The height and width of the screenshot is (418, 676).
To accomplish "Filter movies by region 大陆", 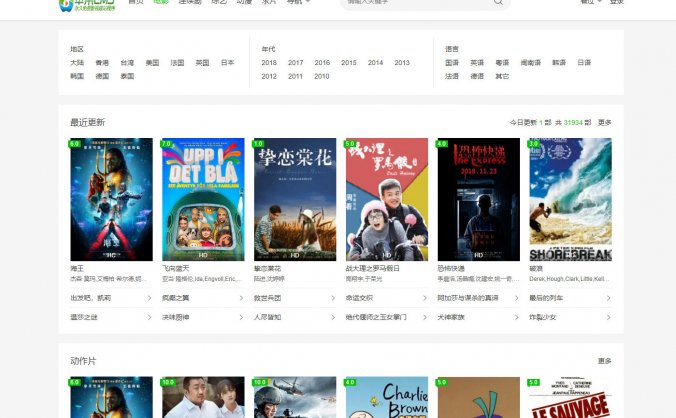I will coord(77,62).
